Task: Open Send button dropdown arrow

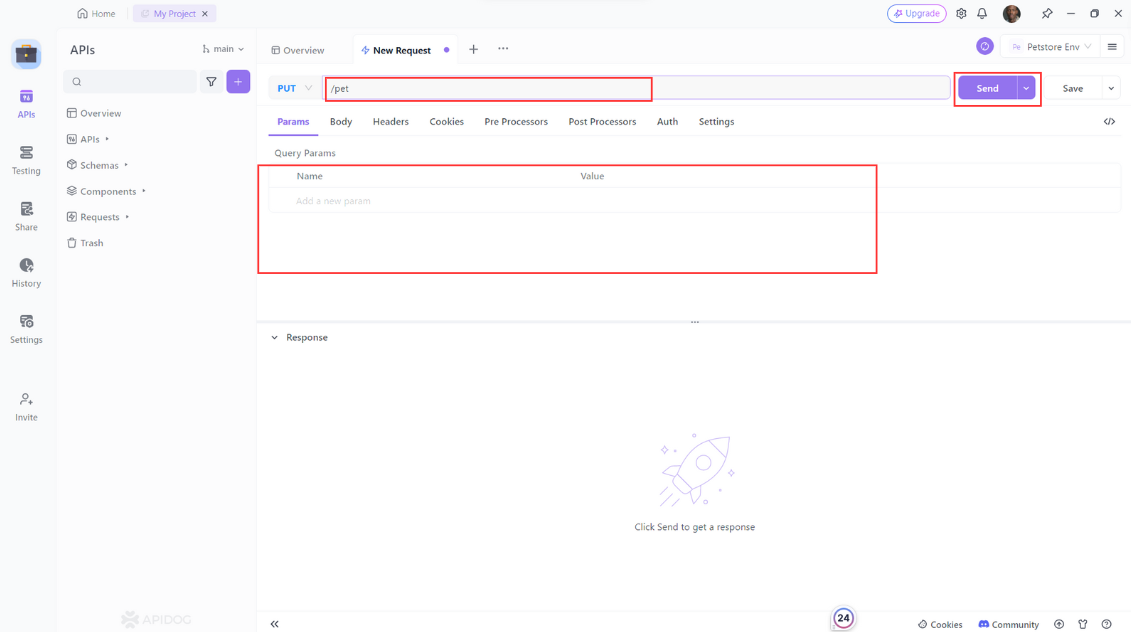Action: (1026, 88)
